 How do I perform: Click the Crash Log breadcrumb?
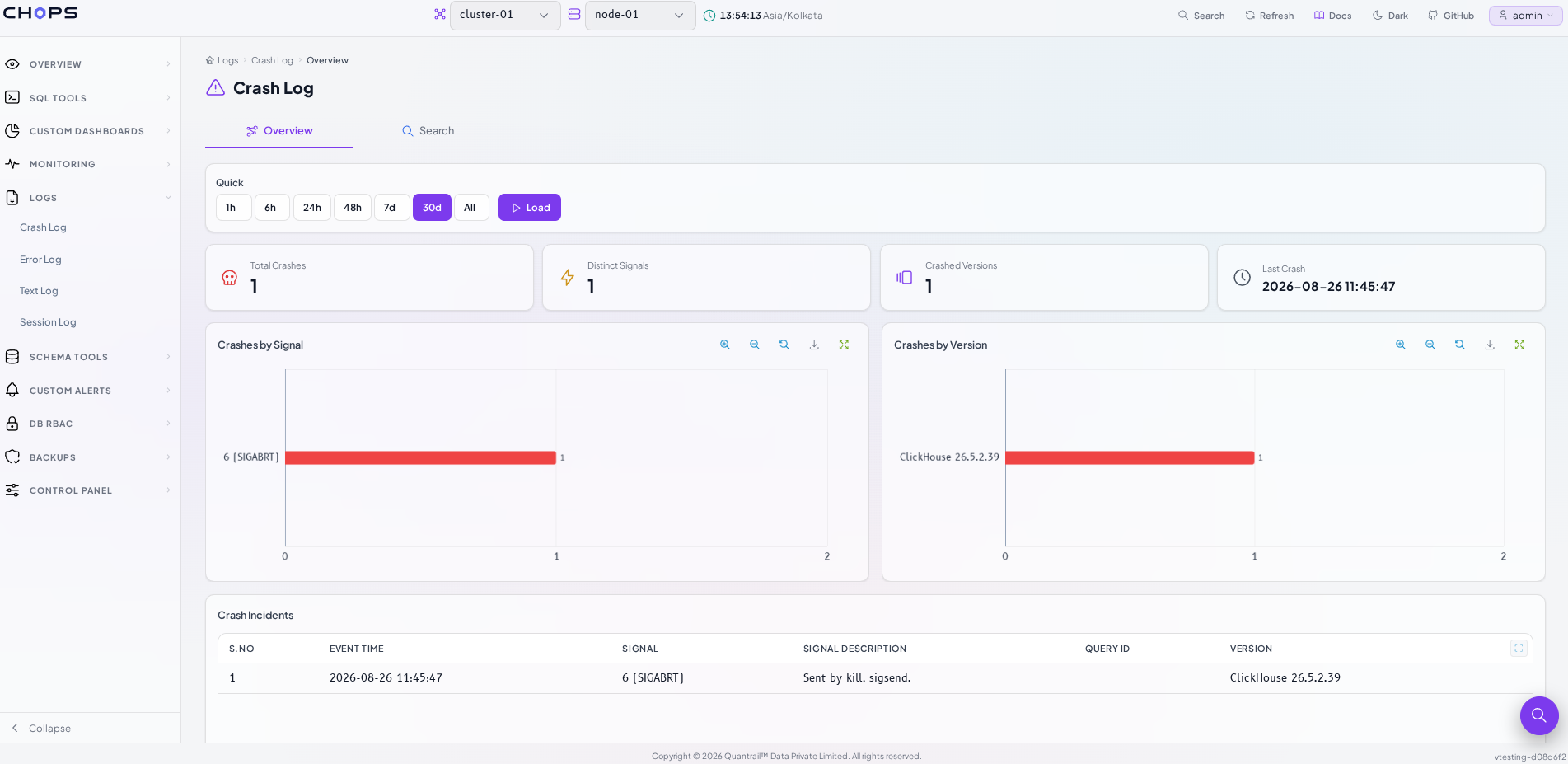272,60
